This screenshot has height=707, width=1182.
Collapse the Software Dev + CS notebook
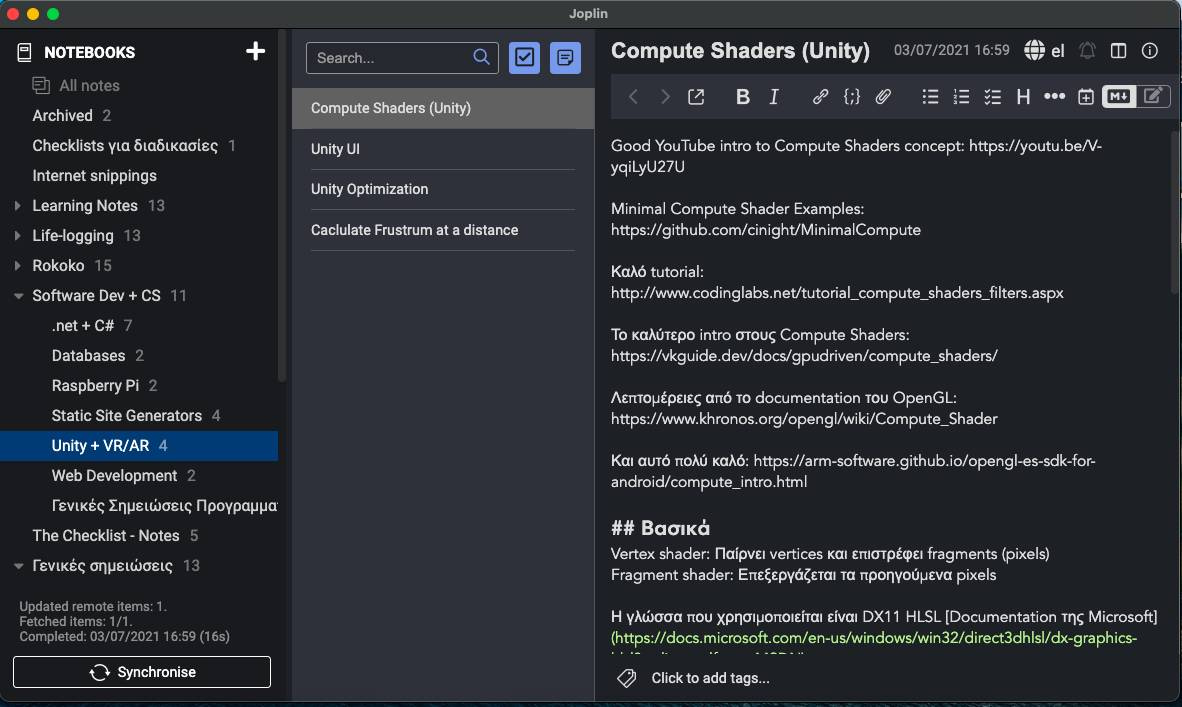[18, 295]
